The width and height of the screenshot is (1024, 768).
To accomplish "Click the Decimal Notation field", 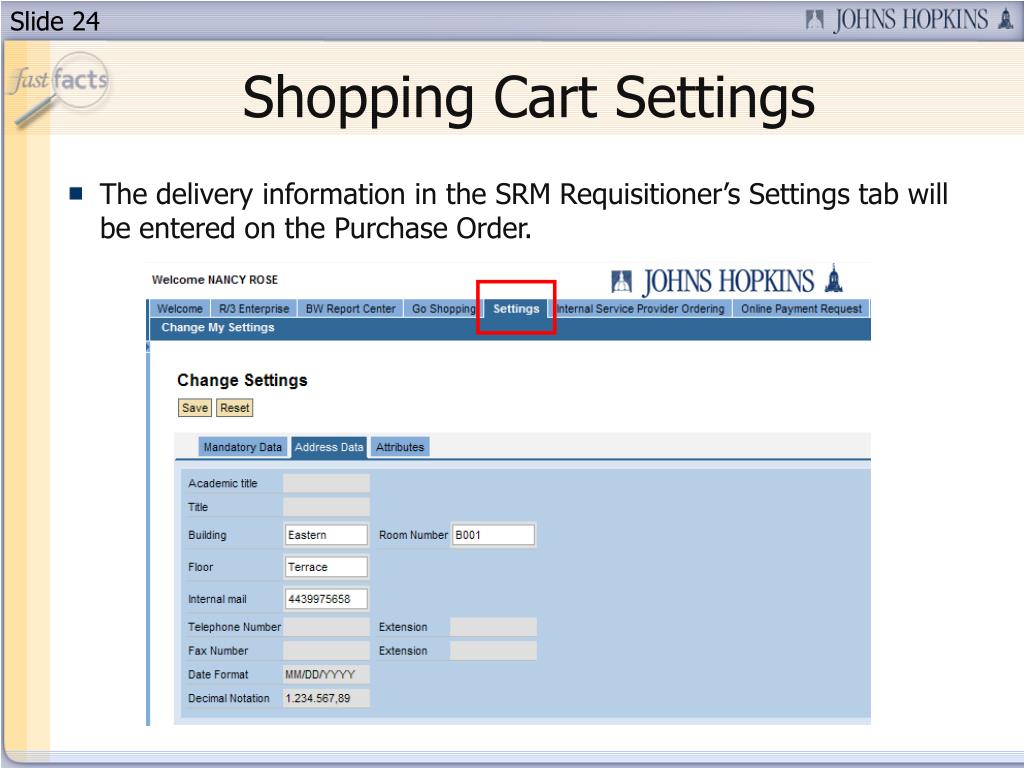I will pos(327,698).
